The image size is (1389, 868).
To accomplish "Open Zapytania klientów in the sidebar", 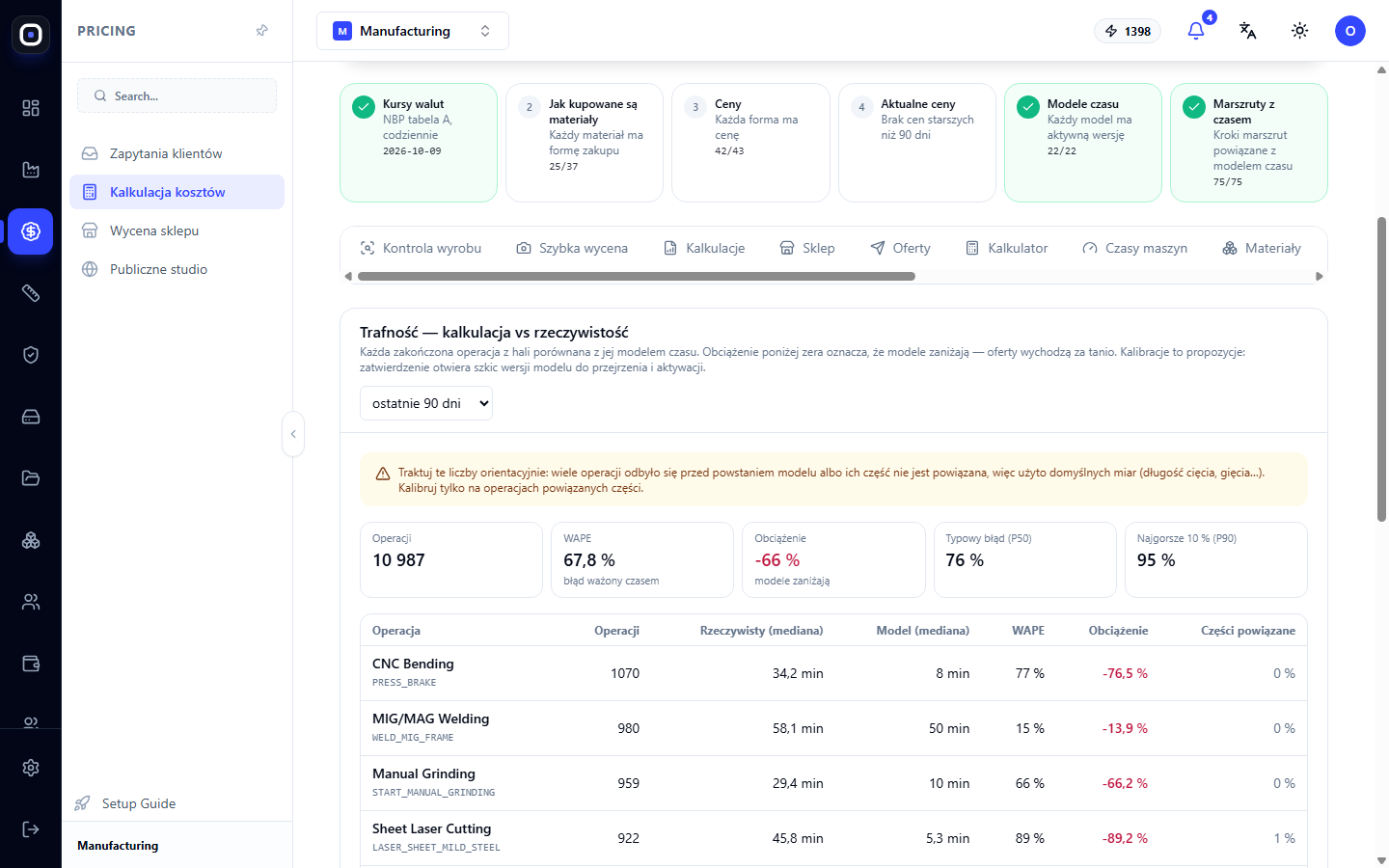I will tap(177, 153).
